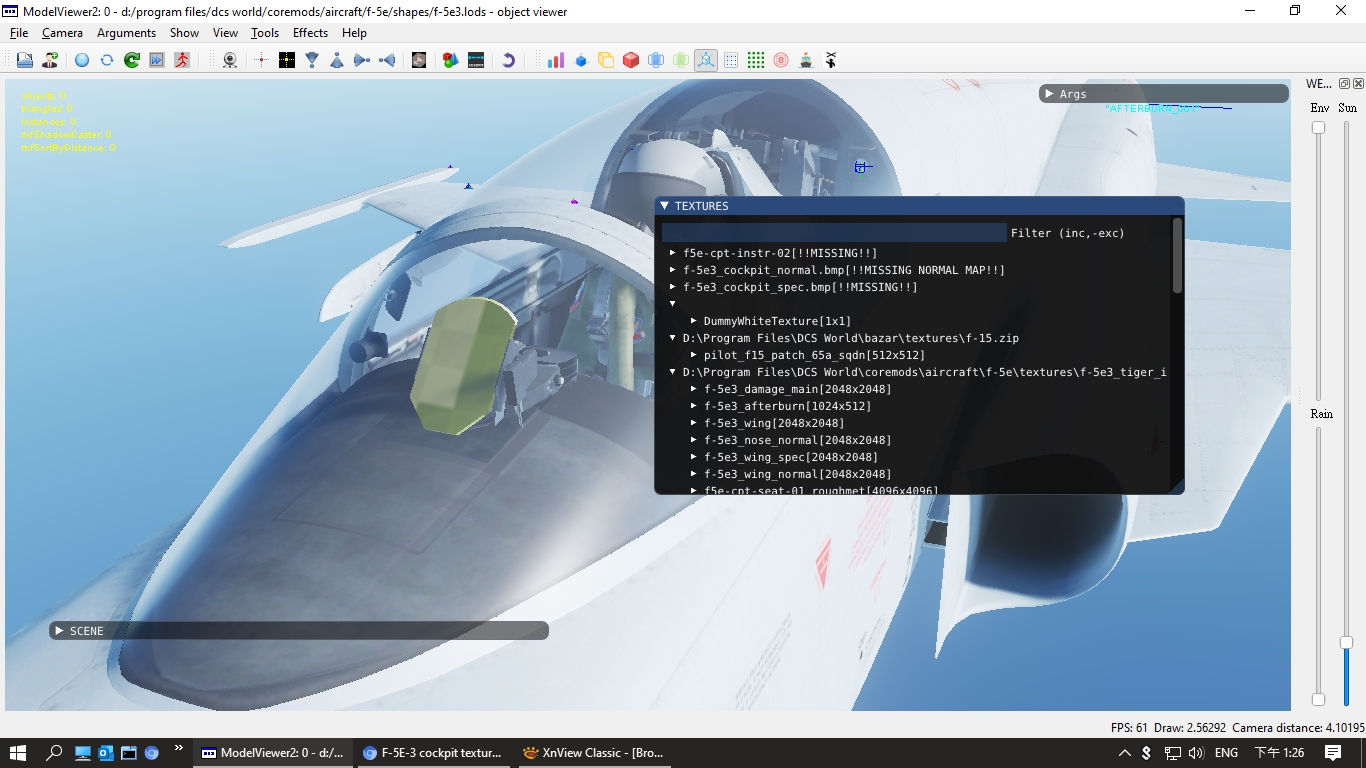1366x768 pixels.
Task: Select f-5e3_wing_normal[2048x2048] row
Action: (797, 474)
